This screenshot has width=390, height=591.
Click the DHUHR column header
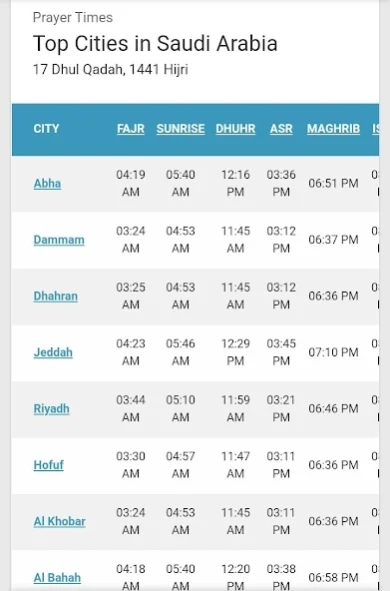click(236, 129)
